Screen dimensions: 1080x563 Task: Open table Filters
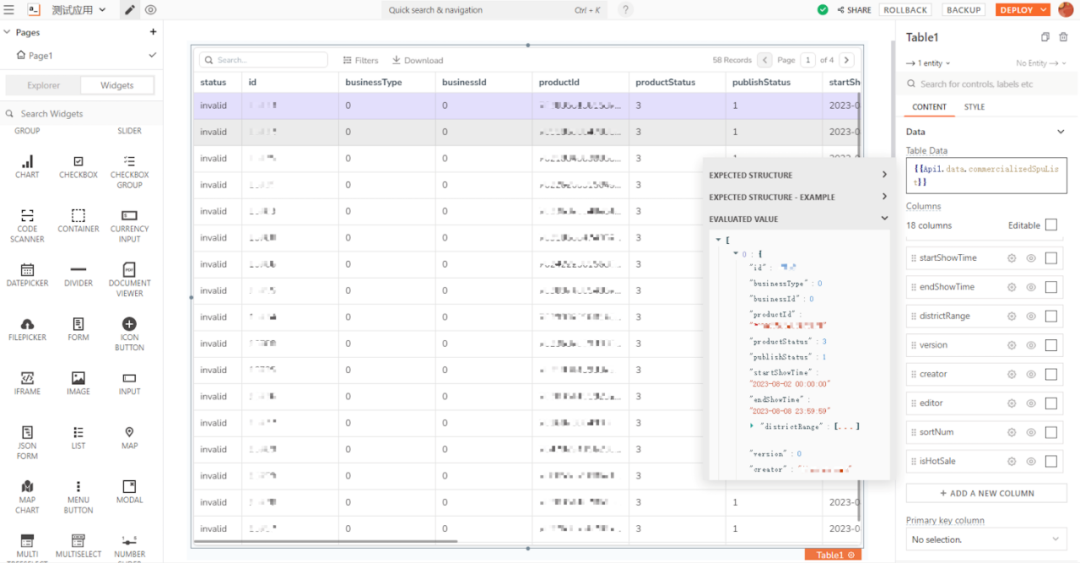click(361, 60)
